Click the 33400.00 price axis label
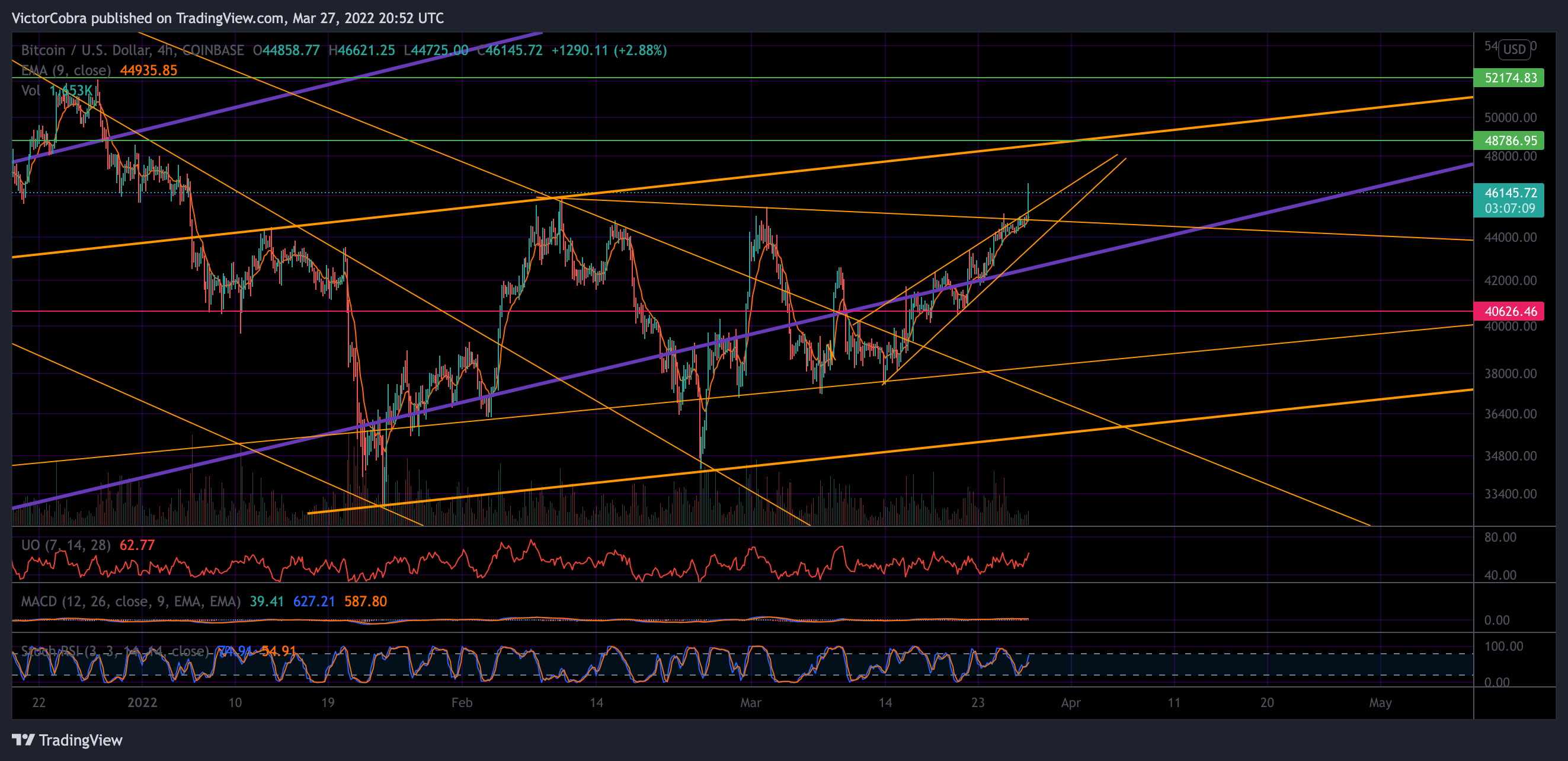Viewport: 1568px width, 761px height. click(x=1510, y=494)
